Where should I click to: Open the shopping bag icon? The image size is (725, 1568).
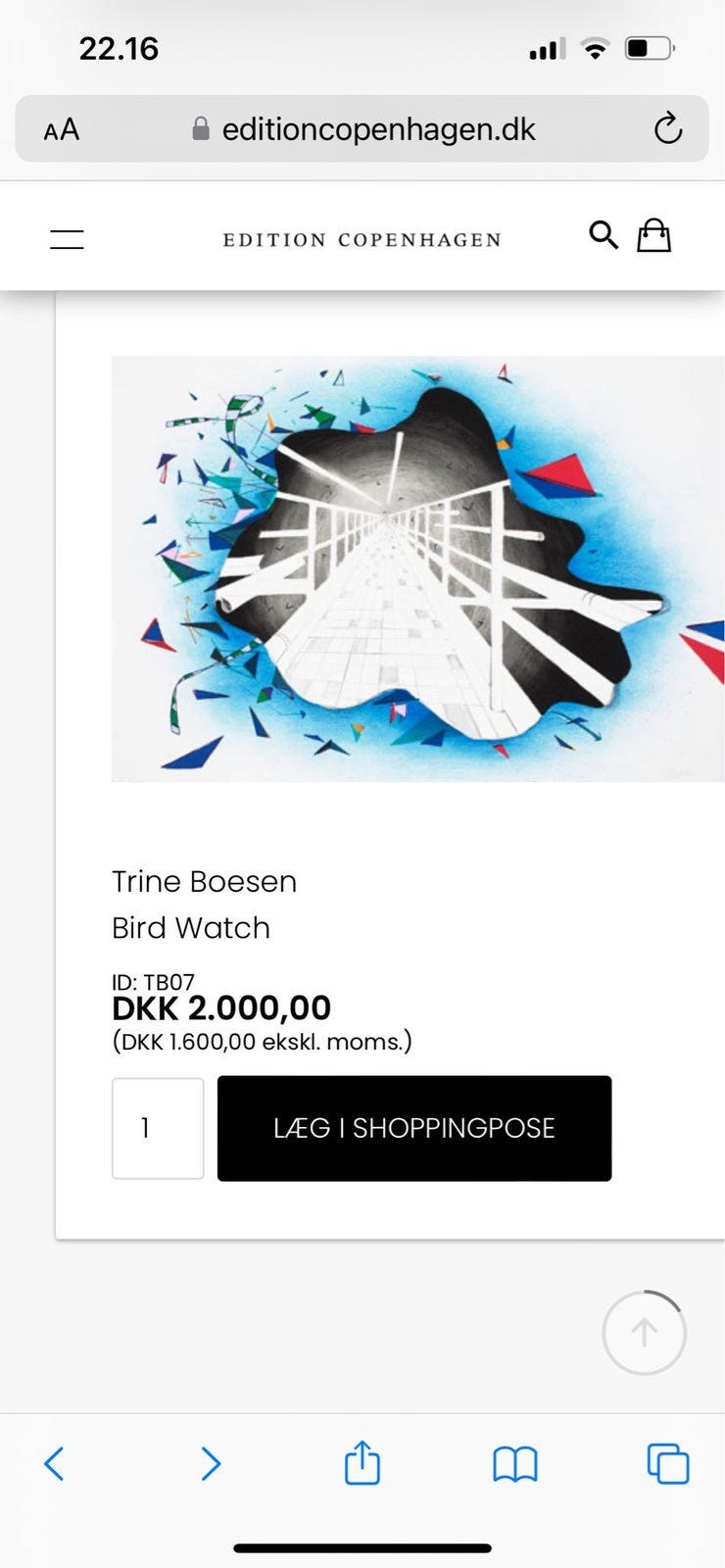coord(653,235)
